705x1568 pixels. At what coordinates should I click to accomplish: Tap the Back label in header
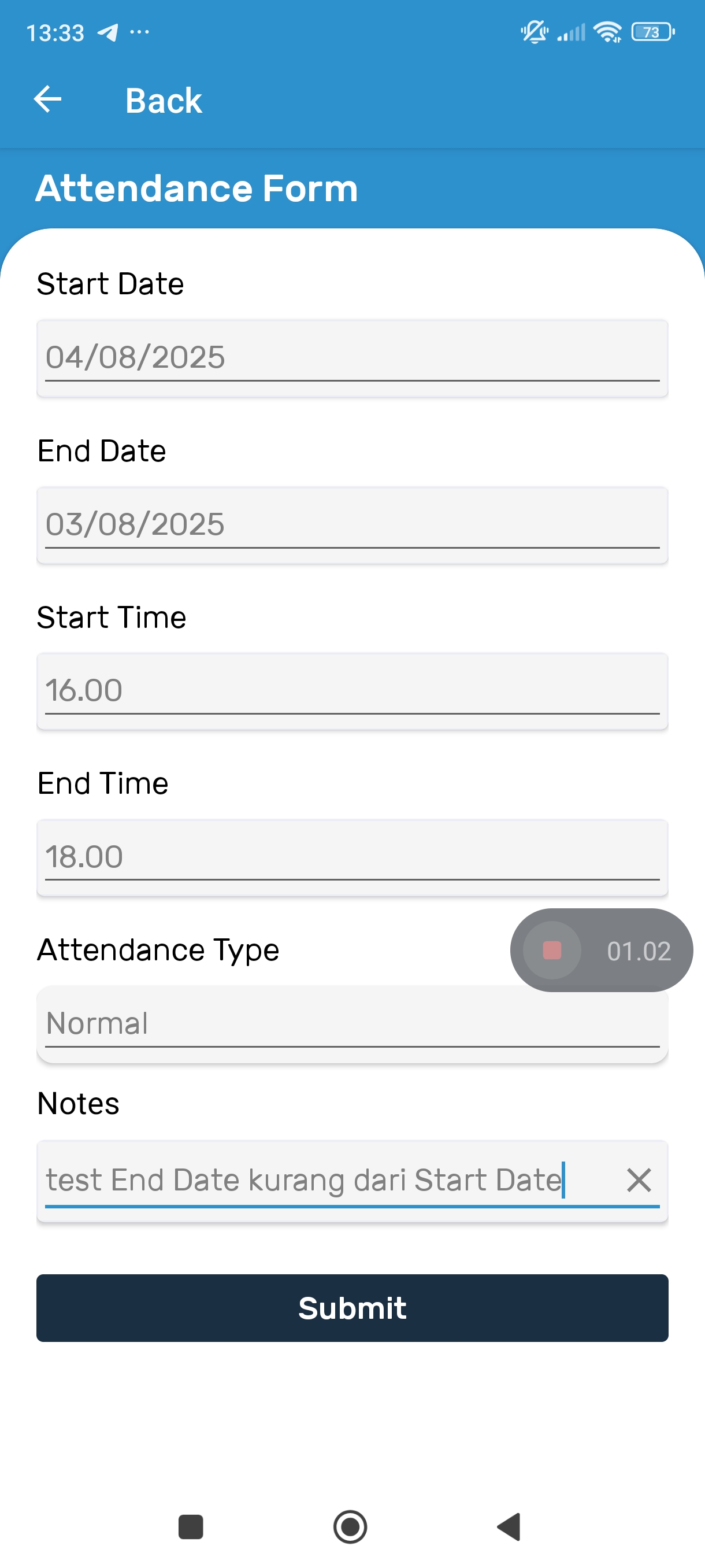[x=163, y=101]
